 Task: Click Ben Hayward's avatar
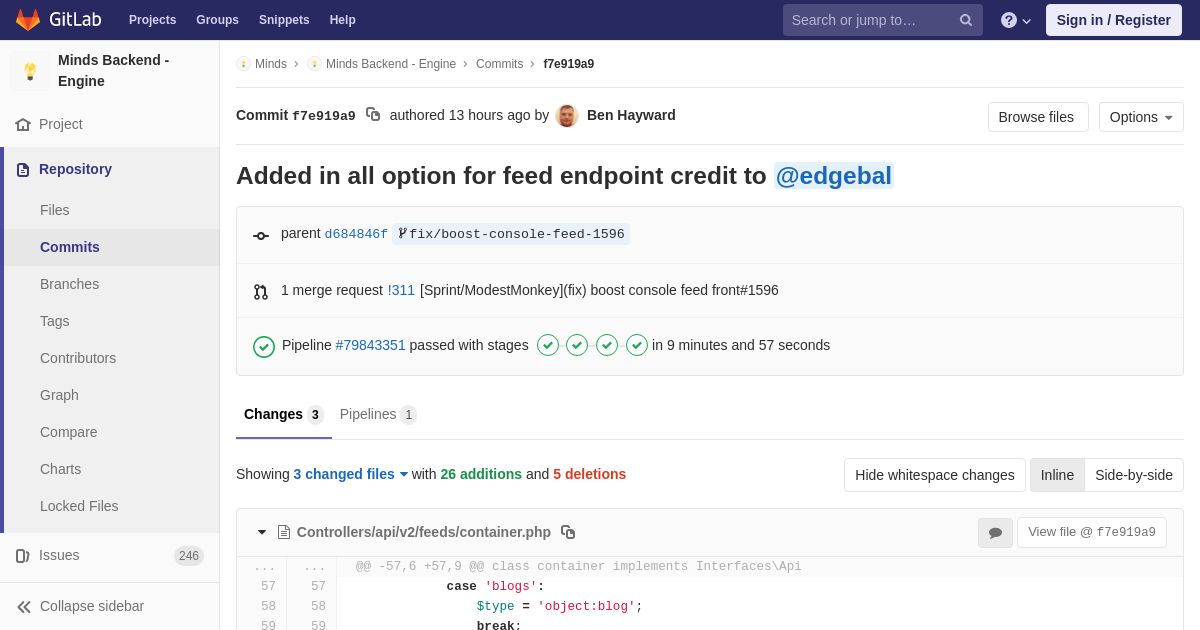pos(567,116)
